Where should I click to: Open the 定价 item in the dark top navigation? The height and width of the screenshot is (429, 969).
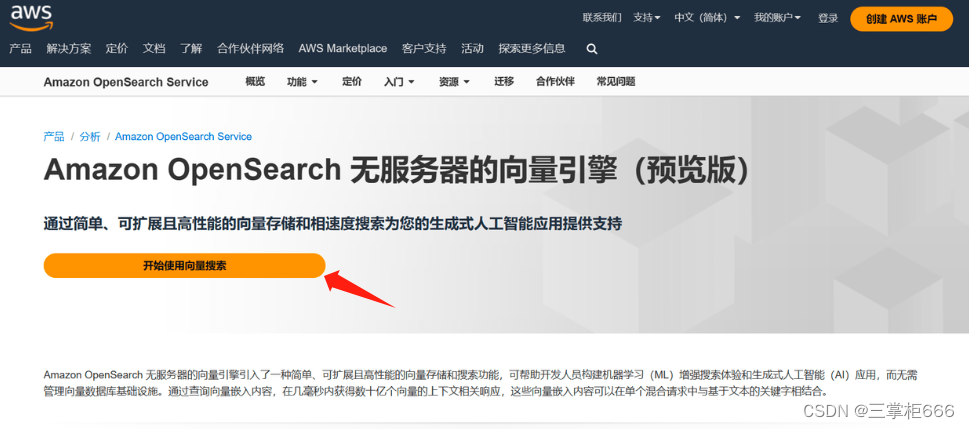point(117,48)
